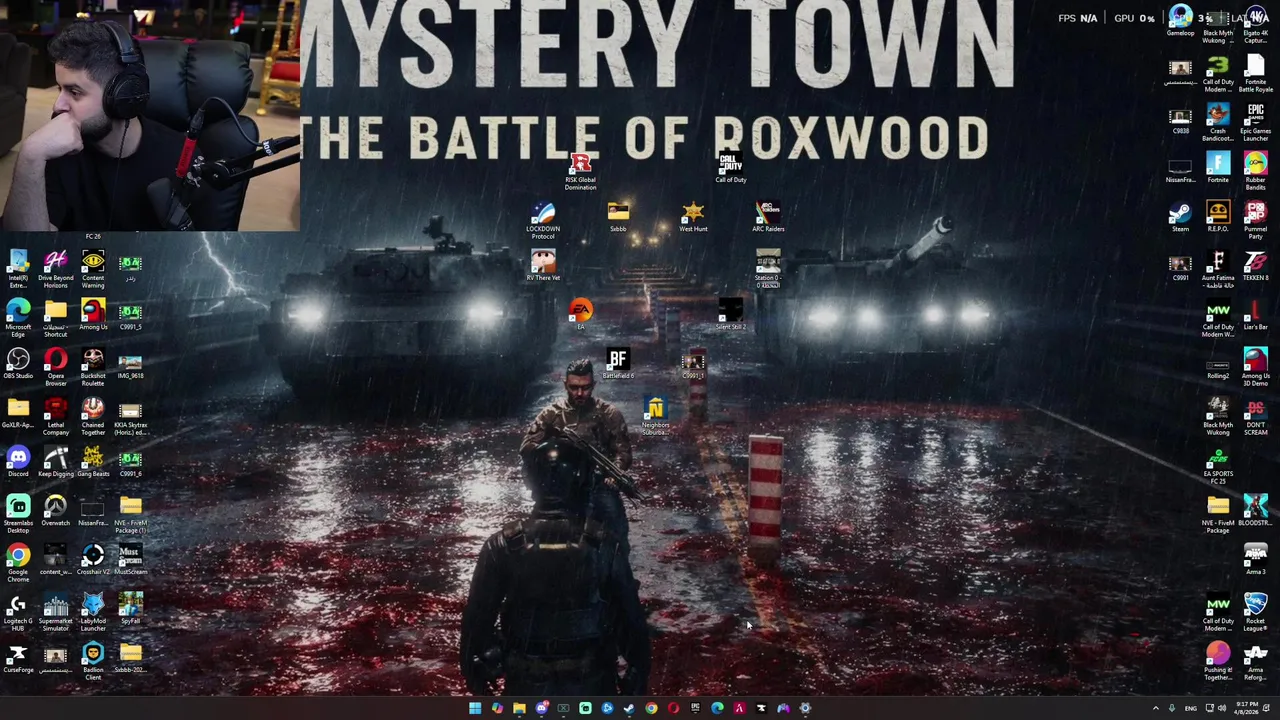Open the RISK Global Domination shortcut

pos(580,172)
